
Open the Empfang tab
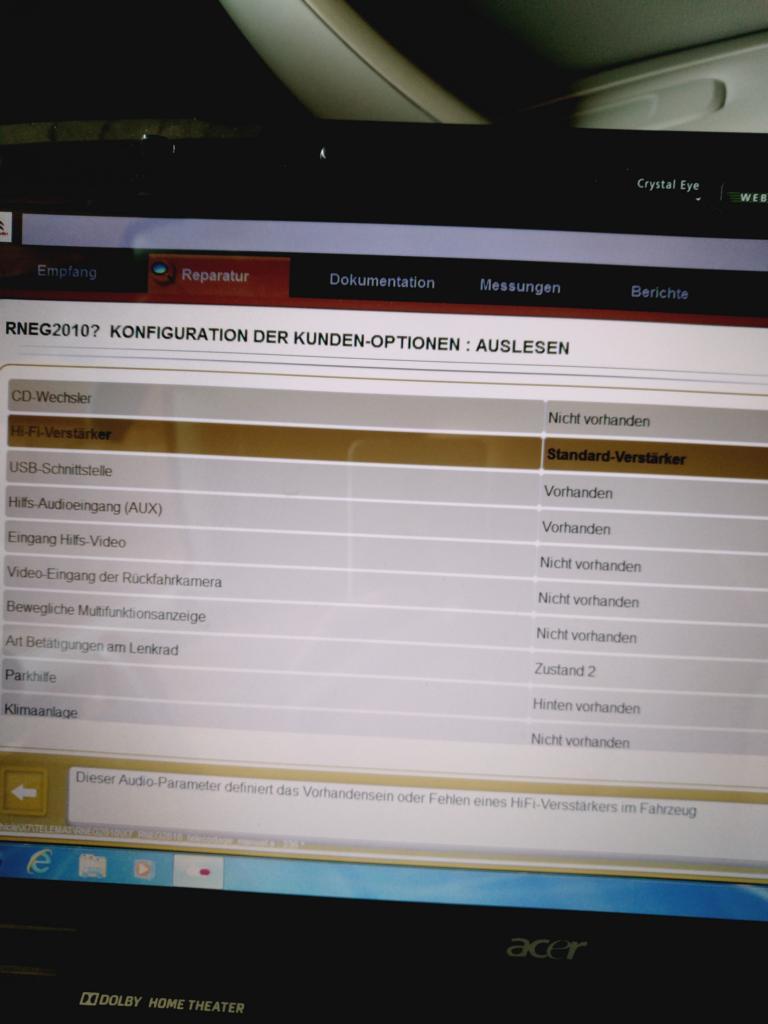pyautogui.click(x=67, y=272)
